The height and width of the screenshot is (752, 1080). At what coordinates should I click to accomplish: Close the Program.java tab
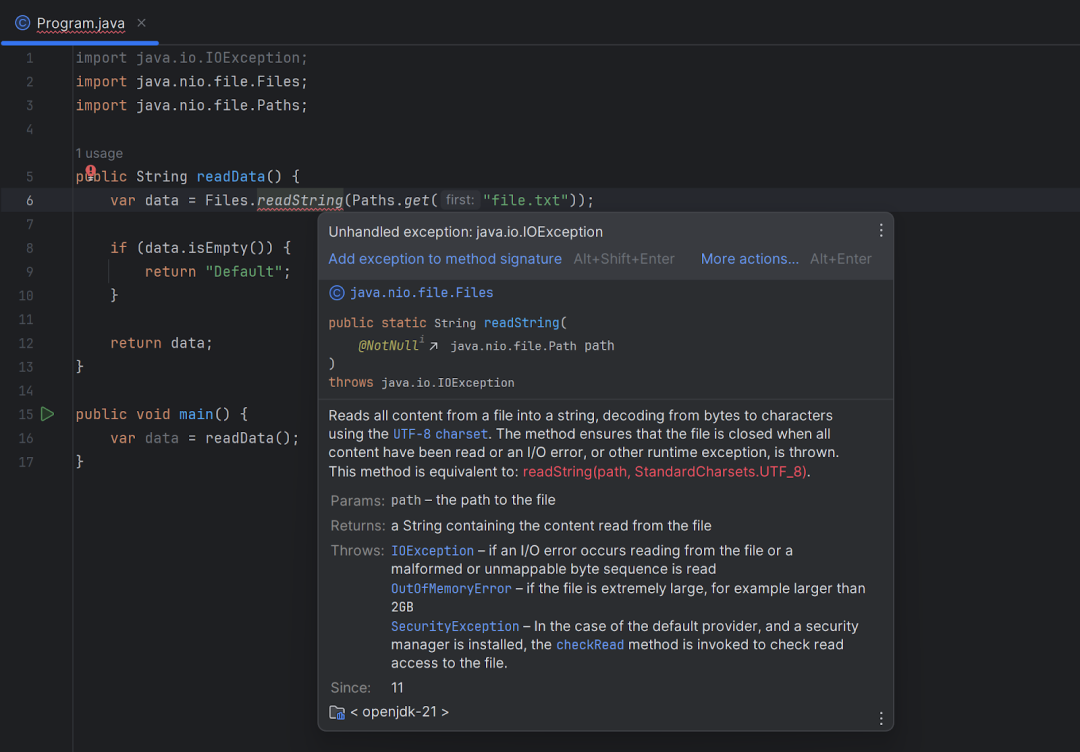point(141,23)
